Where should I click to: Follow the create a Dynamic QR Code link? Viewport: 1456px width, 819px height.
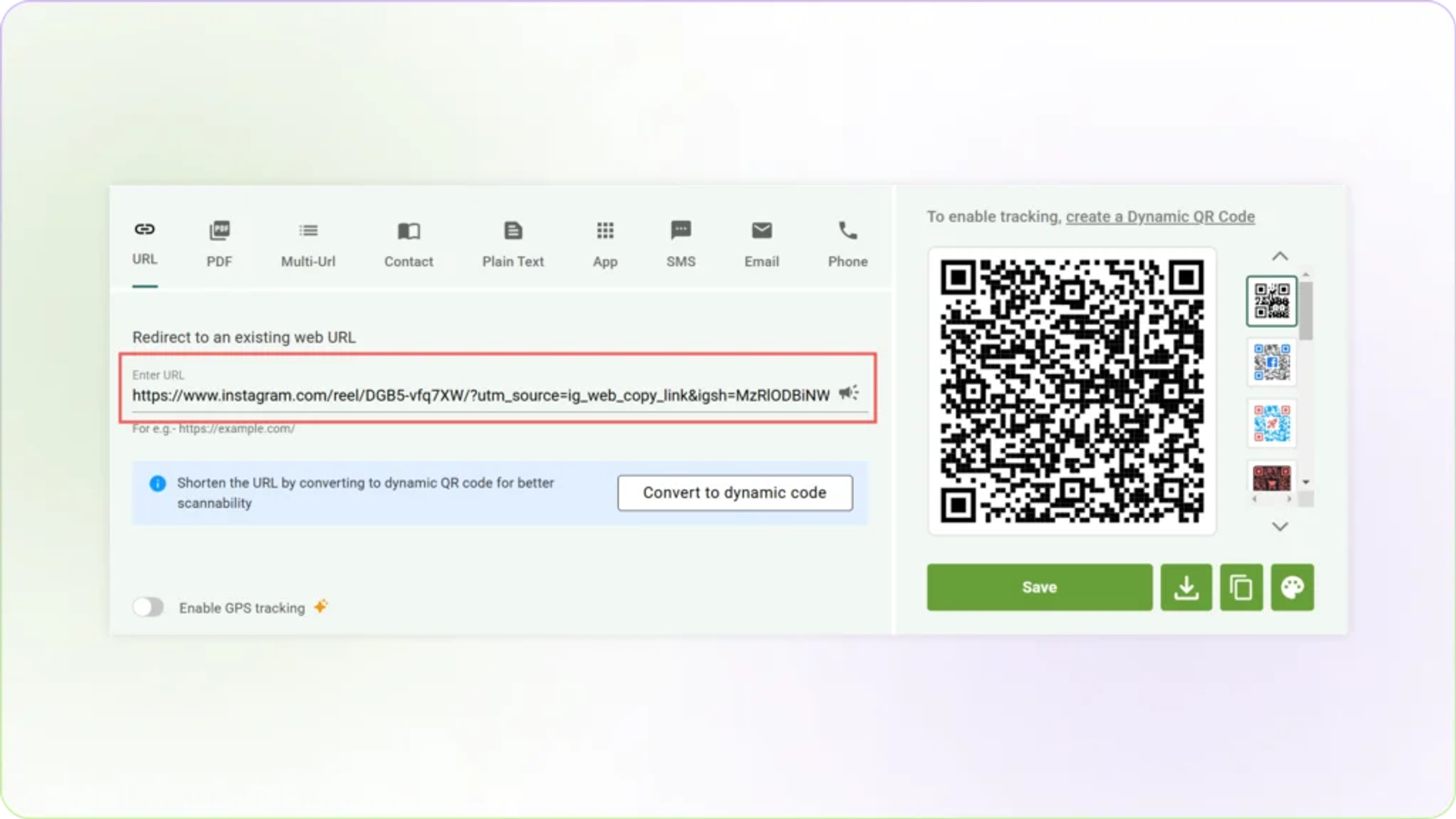pyautogui.click(x=1160, y=217)
